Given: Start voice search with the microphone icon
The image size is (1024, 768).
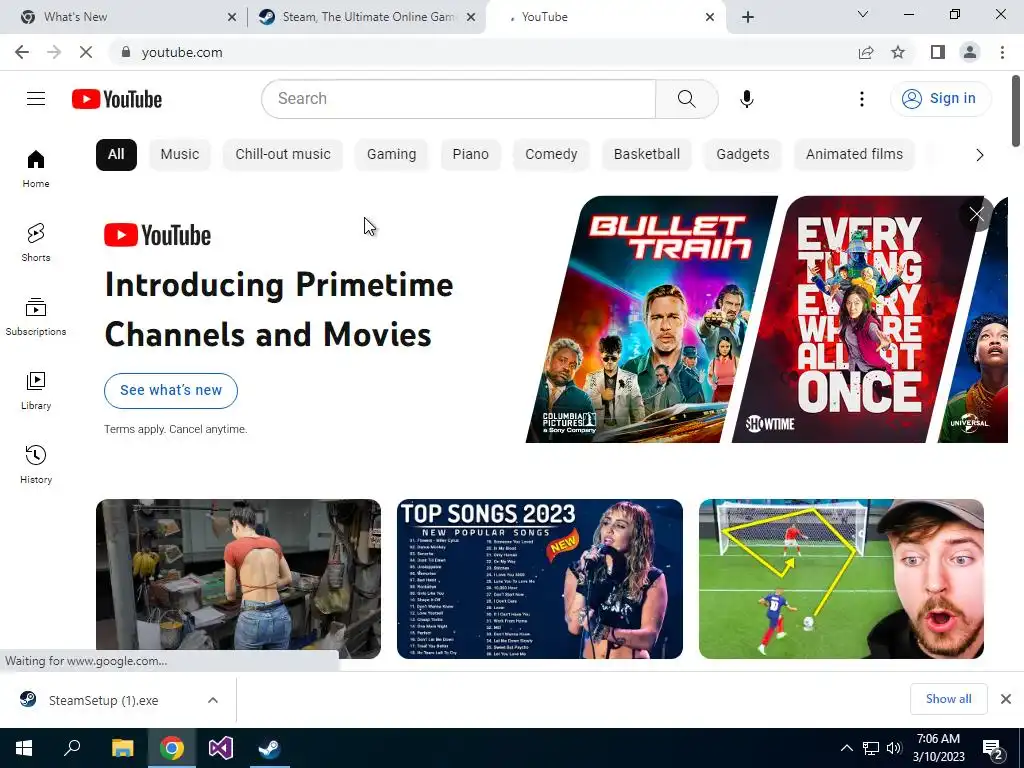Looking at the screenshot, I should 746,99.
